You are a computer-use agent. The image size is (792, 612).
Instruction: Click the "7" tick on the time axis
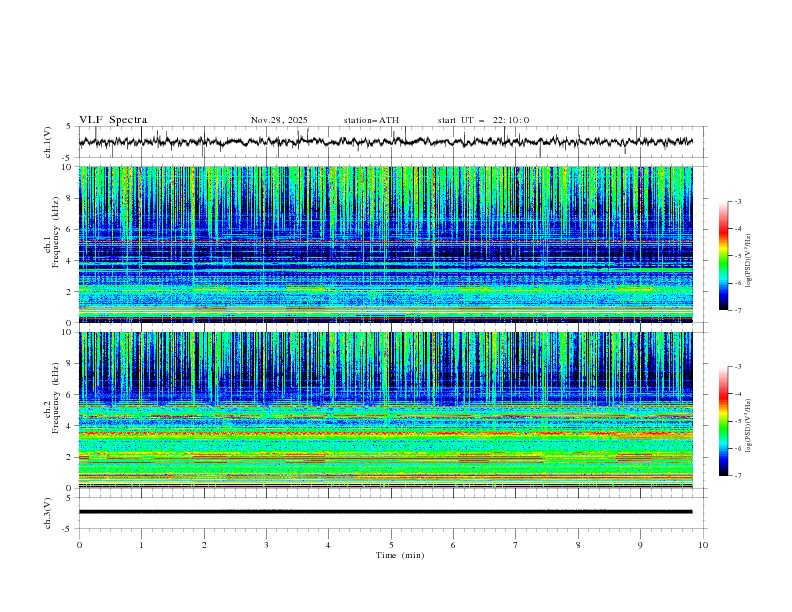coord(516,545)
